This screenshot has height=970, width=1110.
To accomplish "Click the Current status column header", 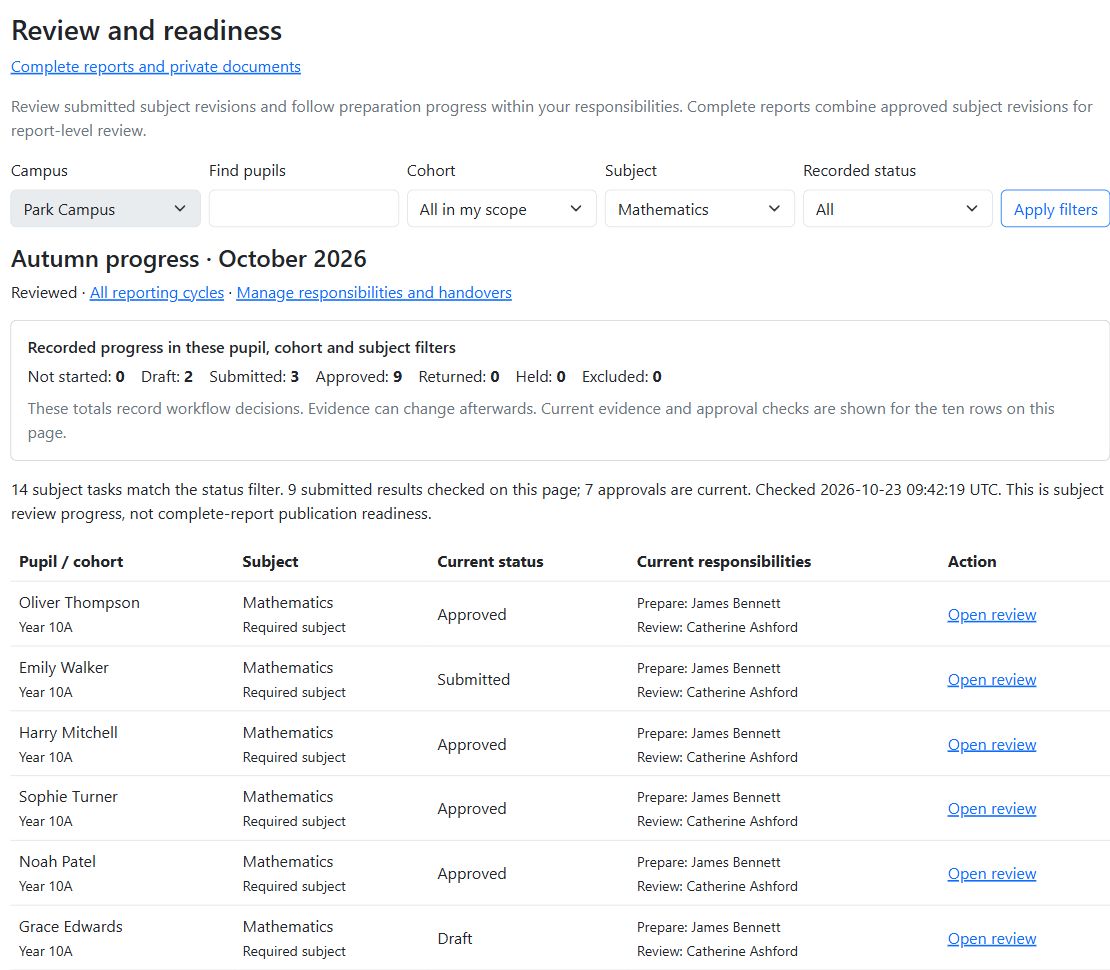I will pos(491,561).
